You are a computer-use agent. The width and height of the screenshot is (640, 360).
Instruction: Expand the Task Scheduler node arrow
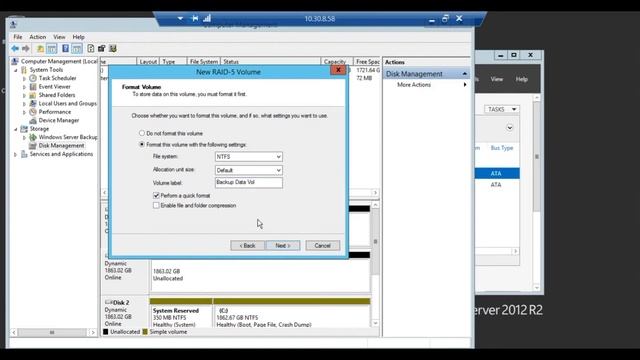click(24, 78)
